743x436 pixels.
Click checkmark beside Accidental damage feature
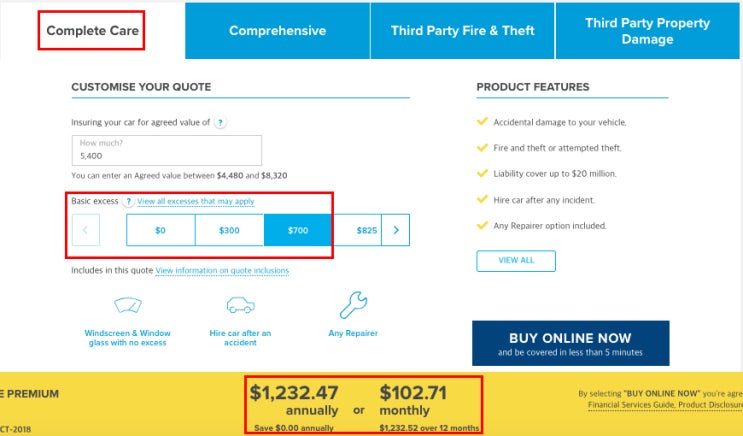click(482, 122)
